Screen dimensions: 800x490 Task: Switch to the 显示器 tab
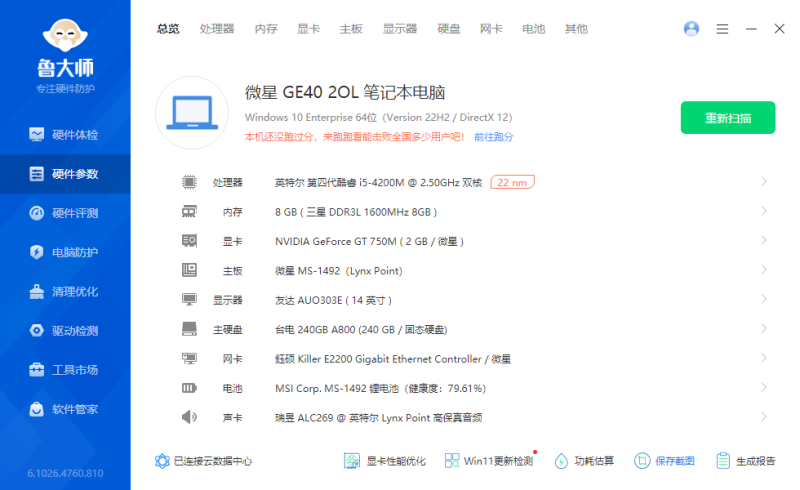point(400,29)
